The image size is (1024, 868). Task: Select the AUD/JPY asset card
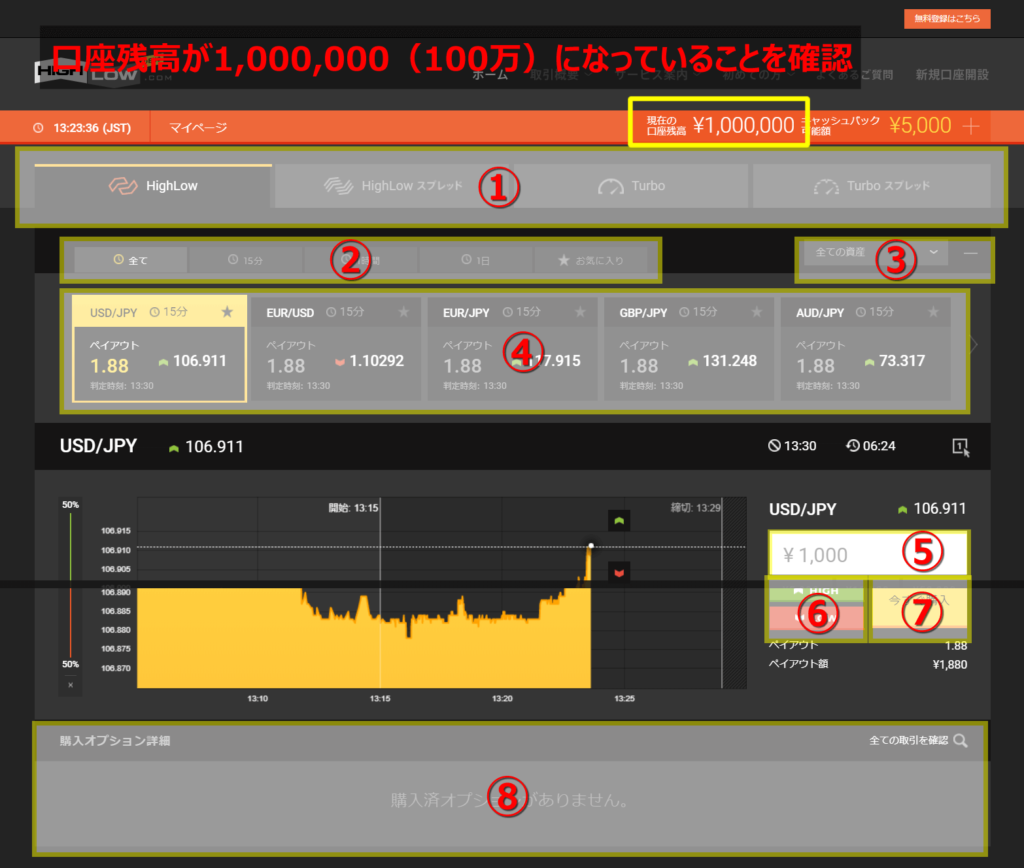pyautogui.click(x=865, y=348)
